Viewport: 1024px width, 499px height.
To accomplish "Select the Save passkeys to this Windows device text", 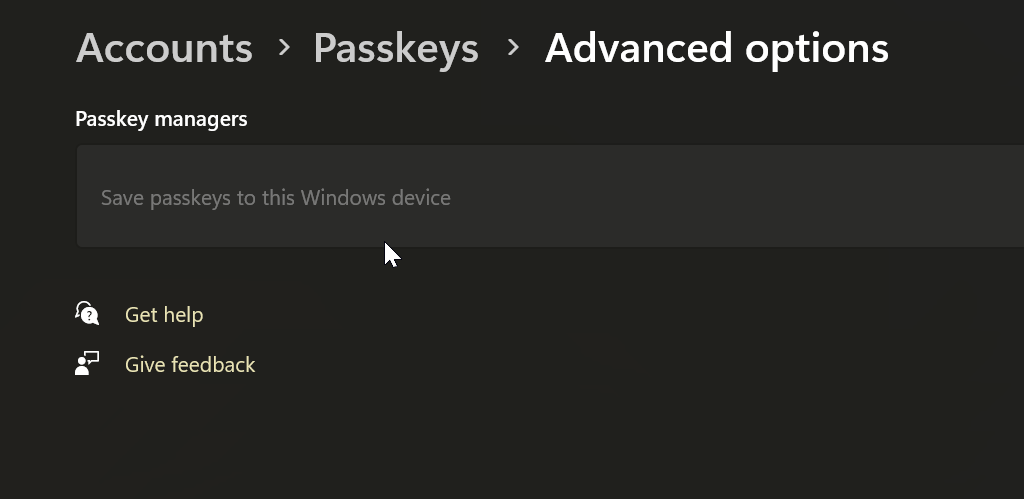I will pyautogui.click(x=275, y=198).
